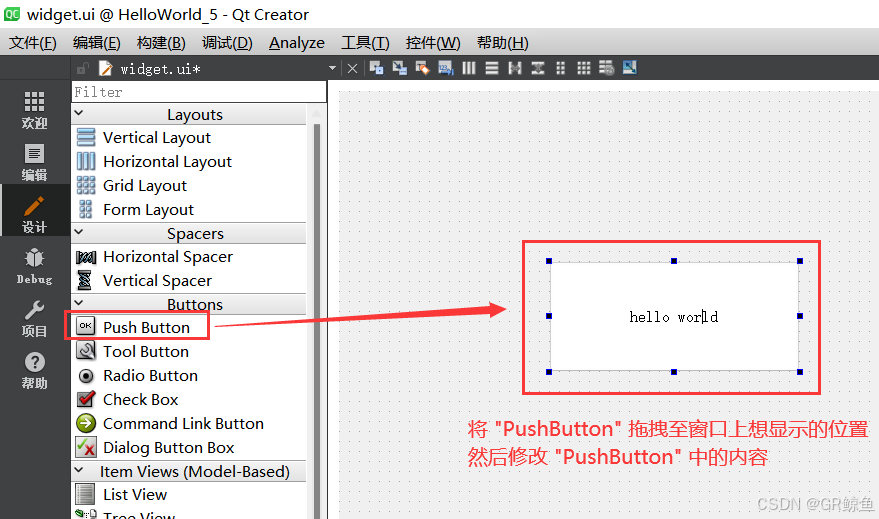
Task: Open the 编辑(E) menu
Action: 96,43
